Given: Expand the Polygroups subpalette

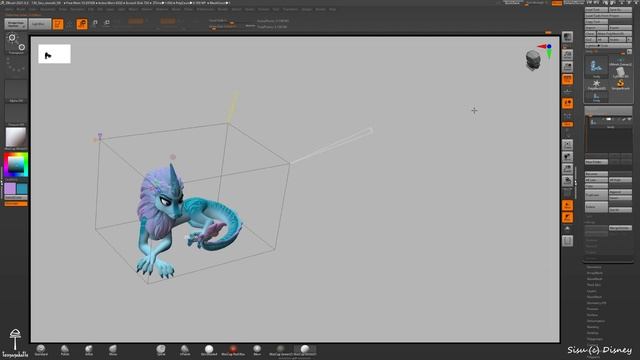Looking at the screenshot, I should click(x=595, y=339).
